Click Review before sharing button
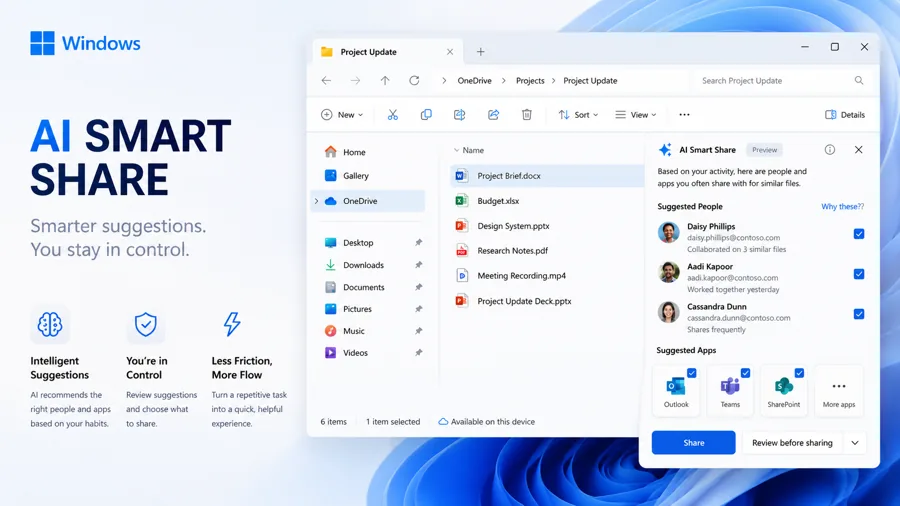Image resolution: width=900 pixels, height=506 pixels. click(792, 443)
